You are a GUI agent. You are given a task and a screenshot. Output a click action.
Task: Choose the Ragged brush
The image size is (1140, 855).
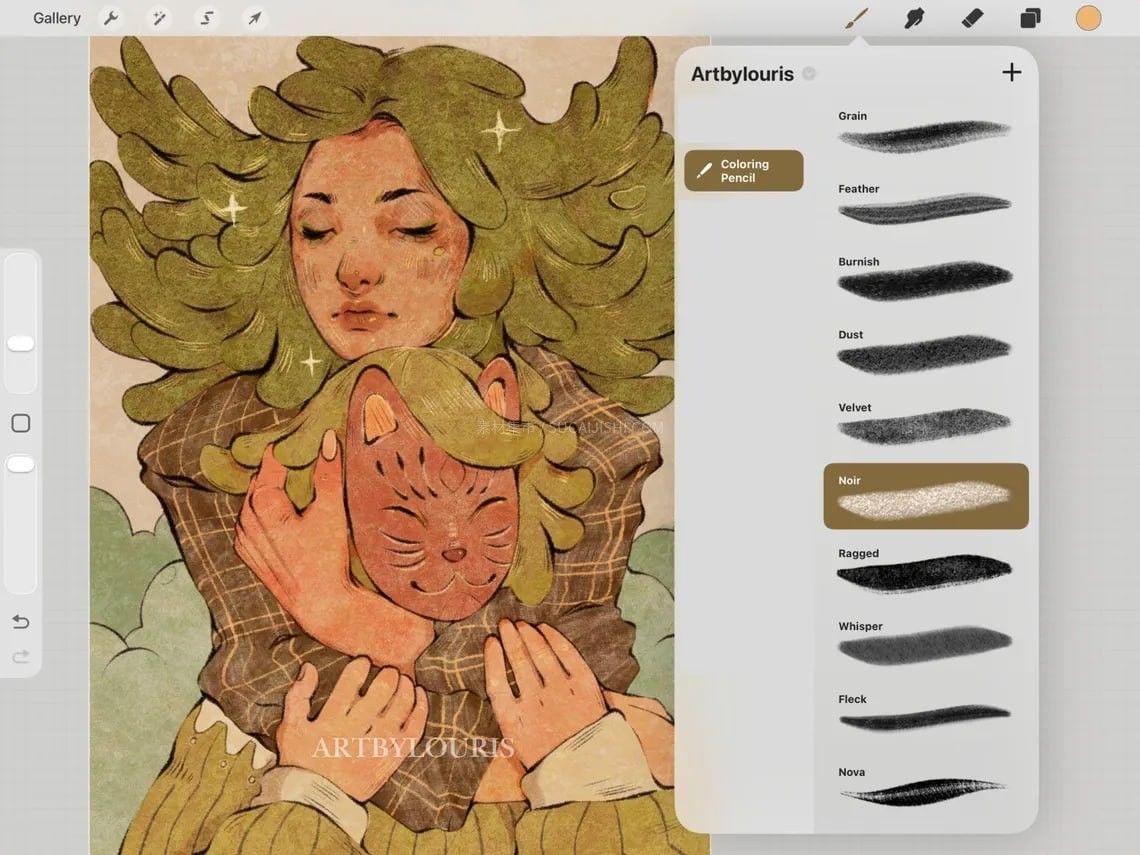coord(926,569)
